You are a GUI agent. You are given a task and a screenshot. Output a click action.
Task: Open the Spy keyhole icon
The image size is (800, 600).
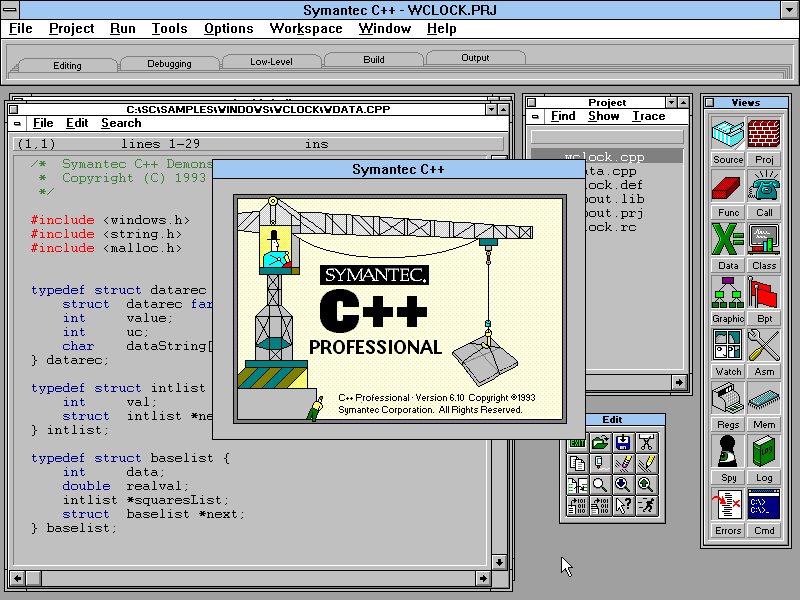(728, 453)
